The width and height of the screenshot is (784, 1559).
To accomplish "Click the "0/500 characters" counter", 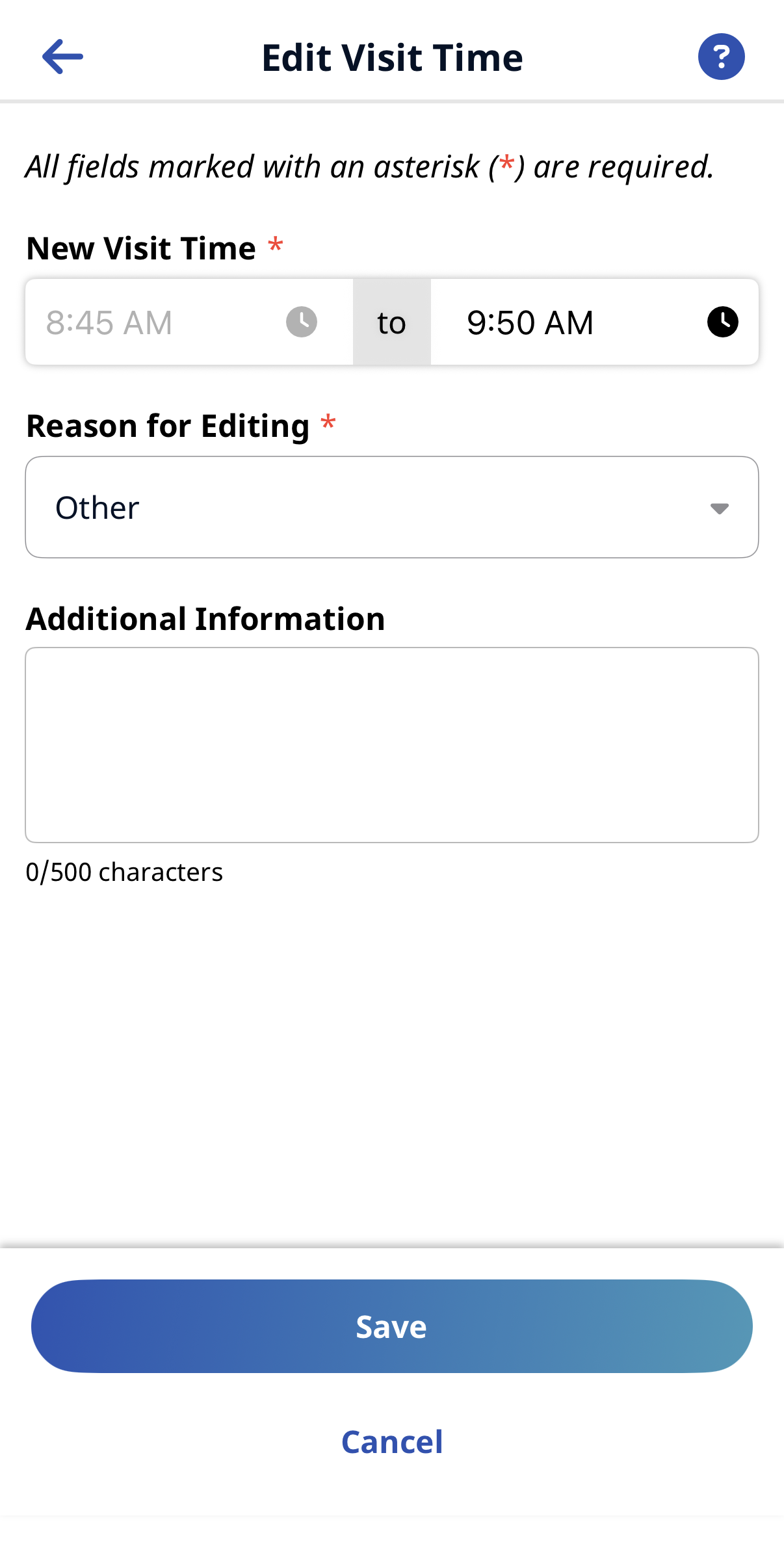I will [124, 872].
